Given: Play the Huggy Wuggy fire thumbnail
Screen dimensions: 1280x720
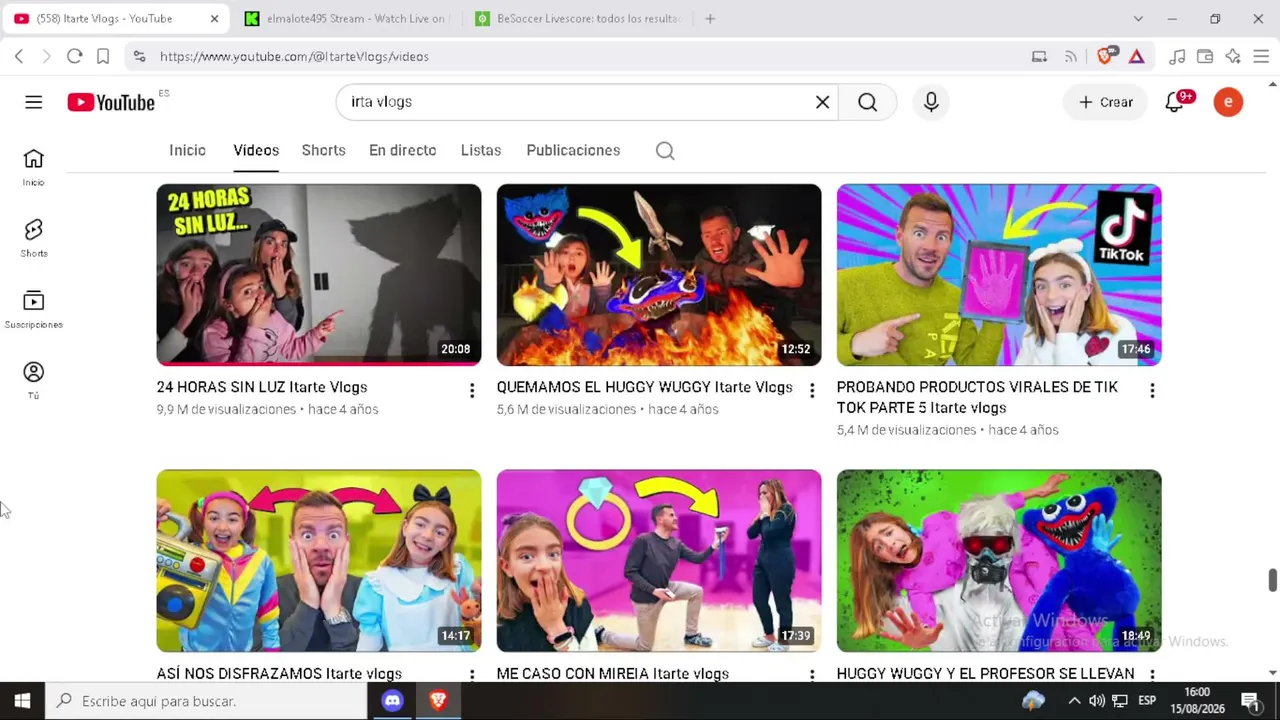Looking at the screenshot, I should point(659,275).
